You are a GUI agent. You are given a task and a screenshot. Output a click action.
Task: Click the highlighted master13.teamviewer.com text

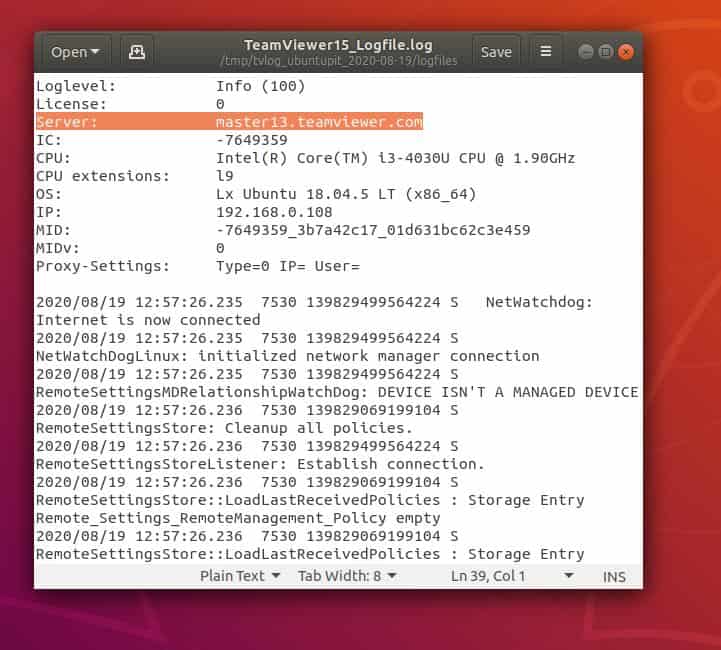tap(319, 122)
